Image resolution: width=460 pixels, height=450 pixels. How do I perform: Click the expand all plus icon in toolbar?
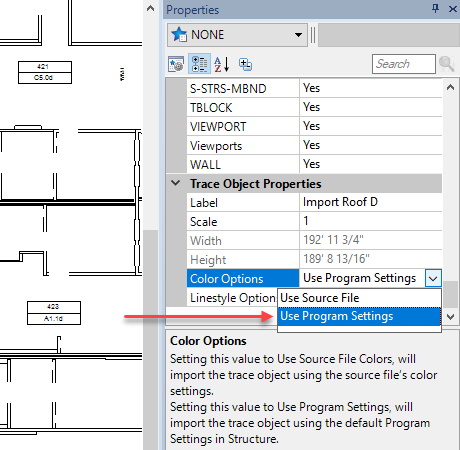coord(245,64)
